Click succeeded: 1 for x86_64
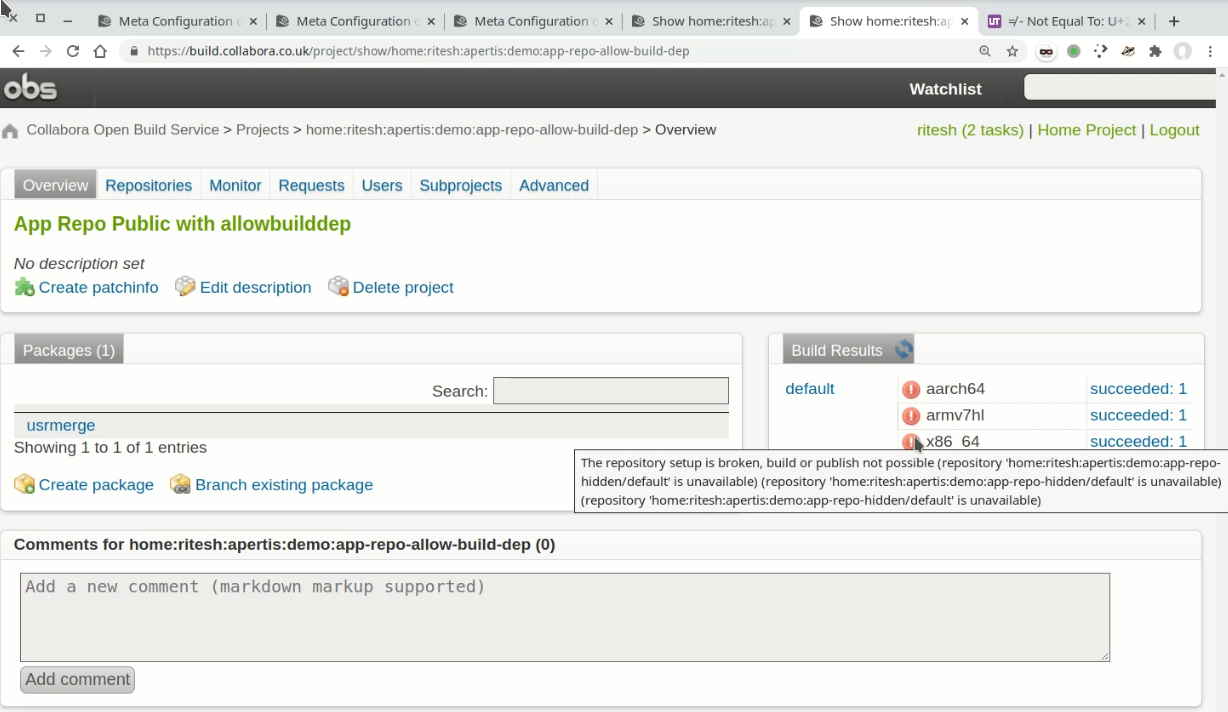Viewport: 1228px width, 712px height. pos(1138,441)
